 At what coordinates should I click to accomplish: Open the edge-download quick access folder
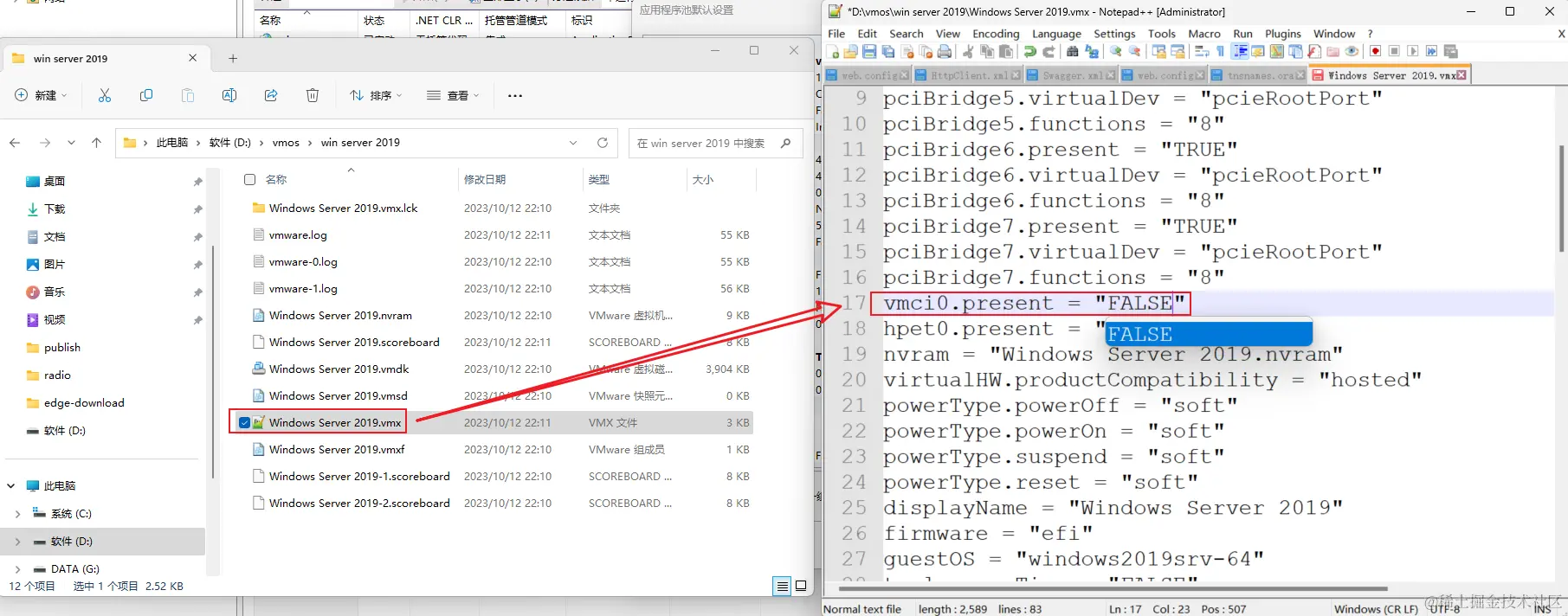pos(84,403)
